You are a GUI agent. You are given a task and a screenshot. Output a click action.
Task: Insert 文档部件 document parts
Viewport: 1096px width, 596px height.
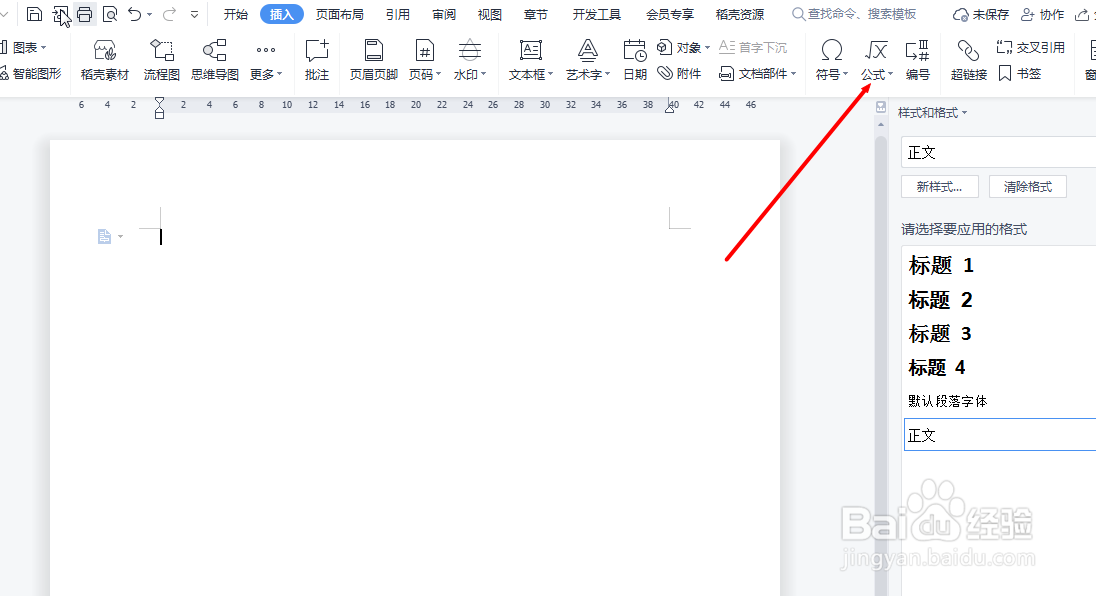(758, 73)
